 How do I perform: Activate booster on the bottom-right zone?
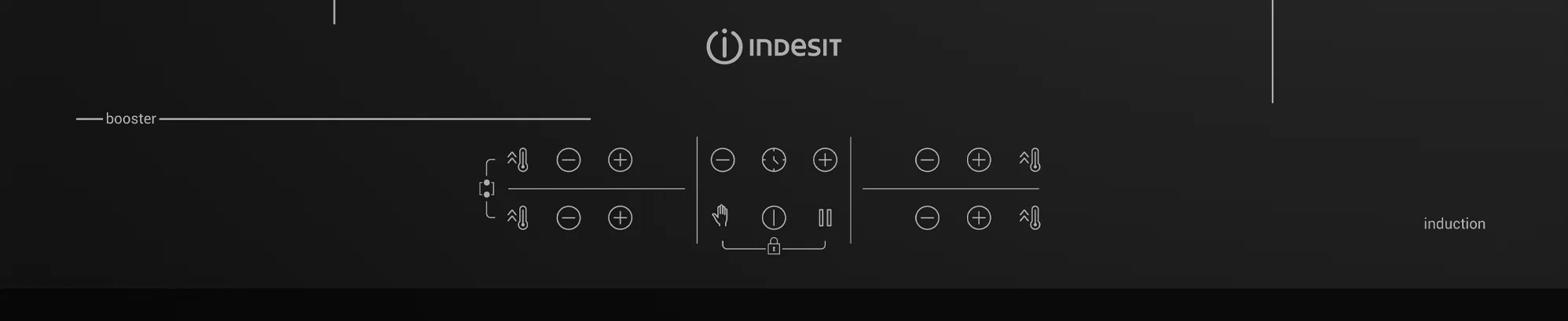(1030, 217)
